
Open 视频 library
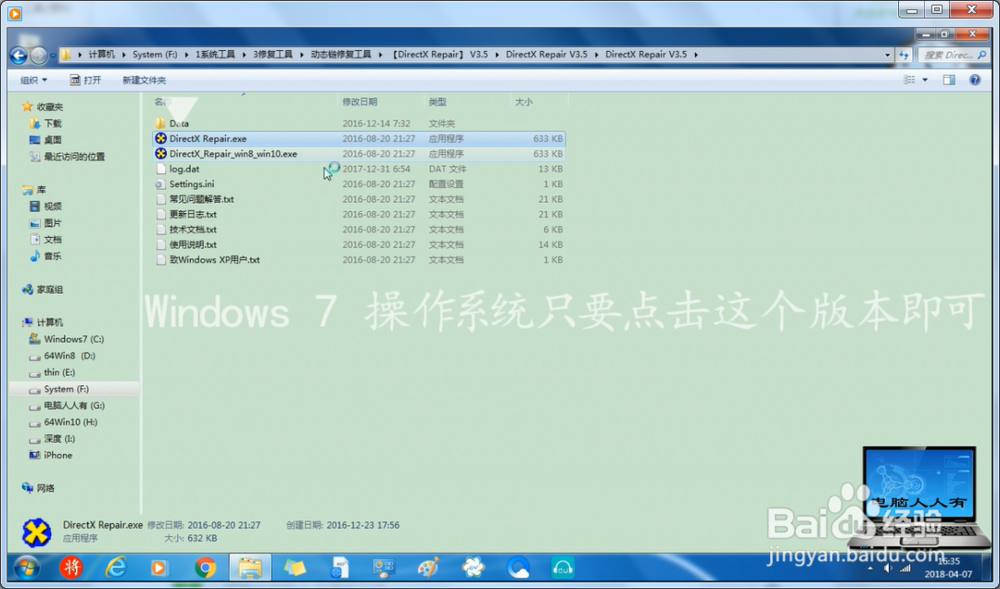point(46,207)
